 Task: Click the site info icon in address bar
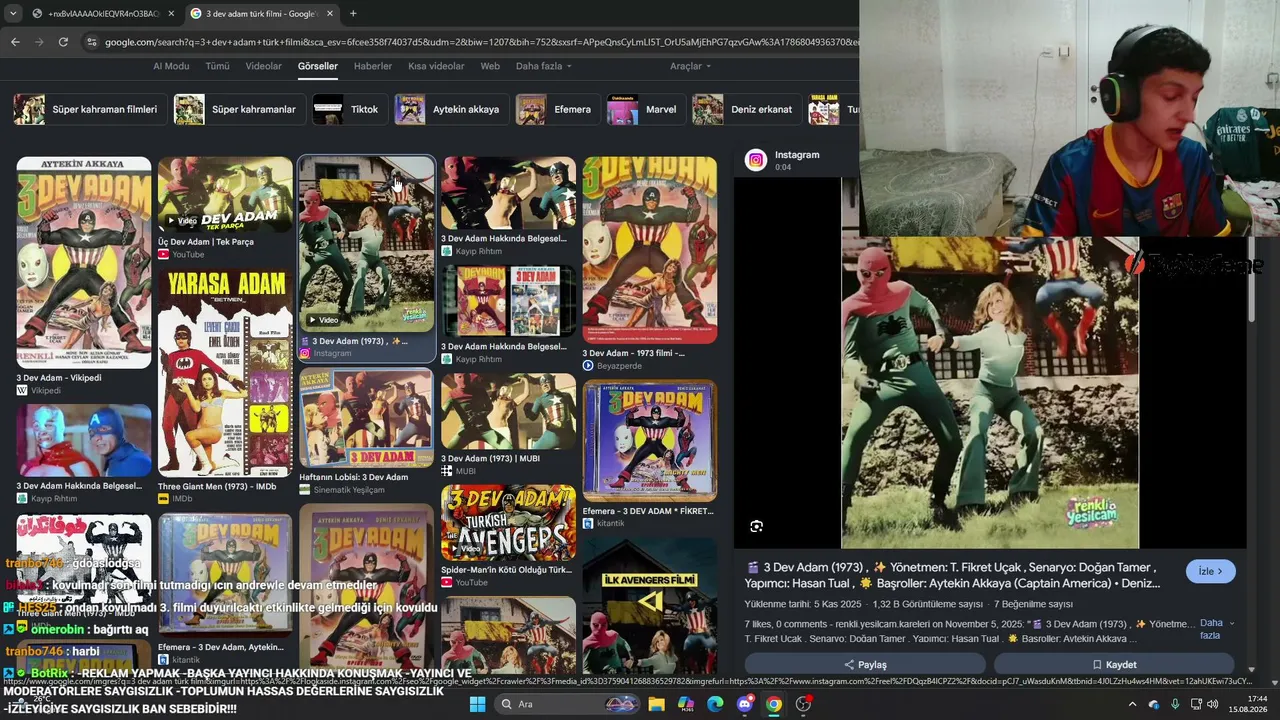92,42
